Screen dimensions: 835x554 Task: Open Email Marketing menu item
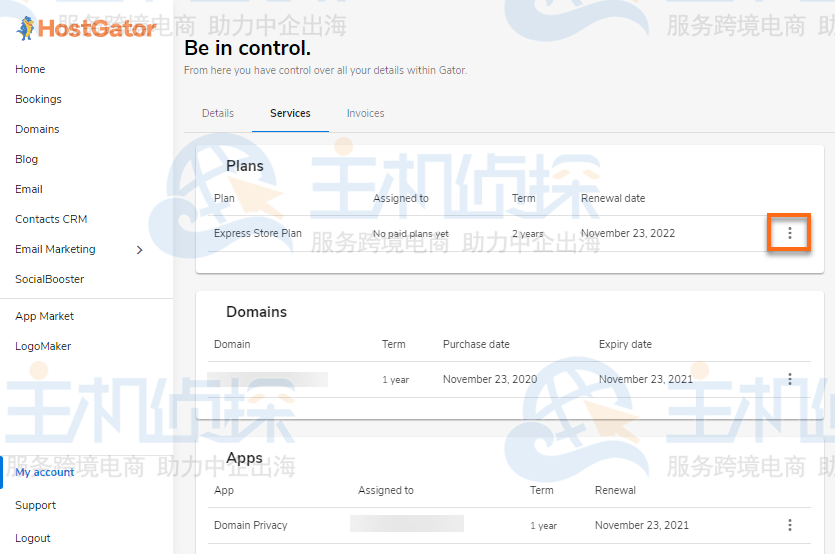click(x=55, y=249)
